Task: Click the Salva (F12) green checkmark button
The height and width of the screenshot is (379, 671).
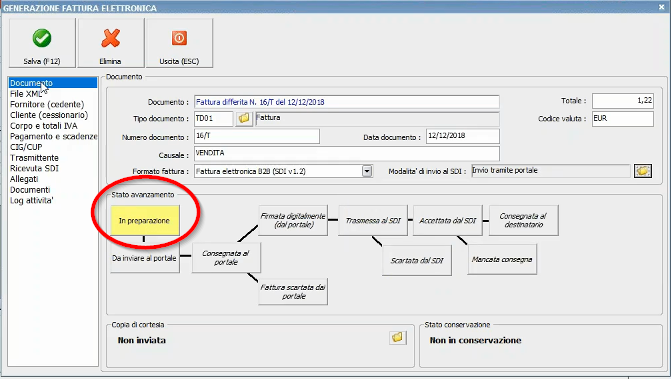Action: tap(42, 43)
